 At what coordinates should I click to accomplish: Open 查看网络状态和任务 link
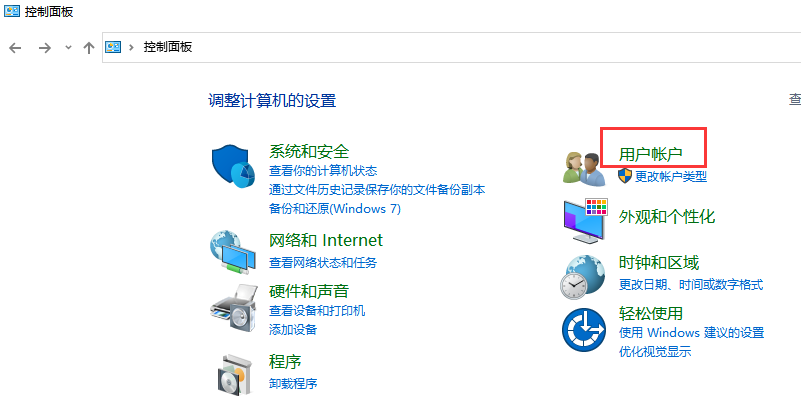pos(323,263)
